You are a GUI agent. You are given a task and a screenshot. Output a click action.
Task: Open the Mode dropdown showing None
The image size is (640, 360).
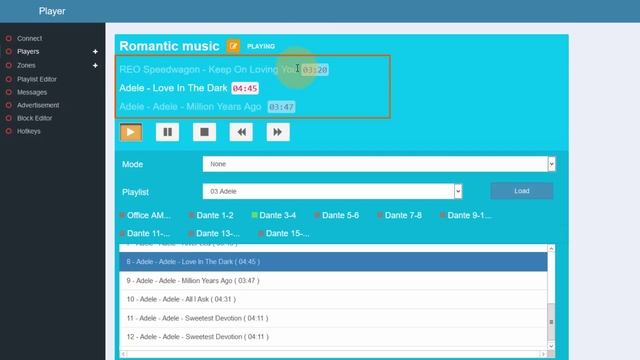point(379,164)
